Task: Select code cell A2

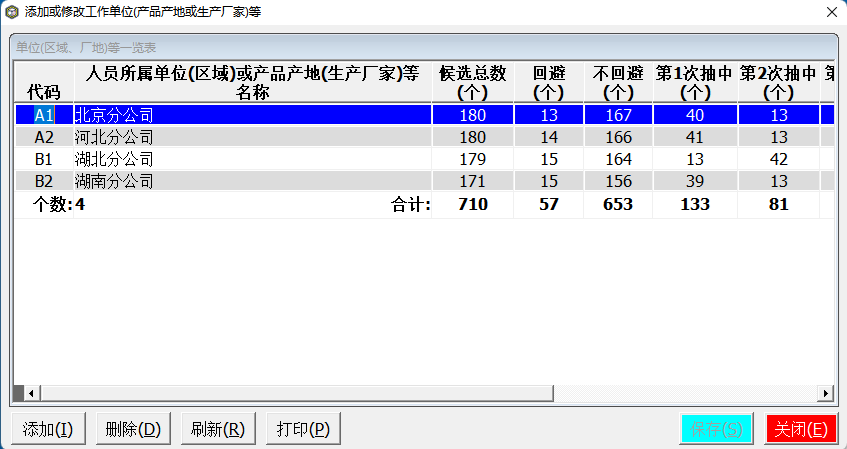Action: 44,137
